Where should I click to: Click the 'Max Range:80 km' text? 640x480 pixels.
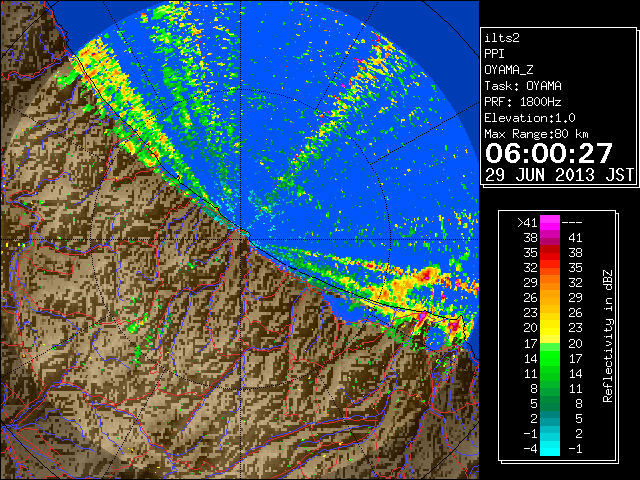pos(537,134)
